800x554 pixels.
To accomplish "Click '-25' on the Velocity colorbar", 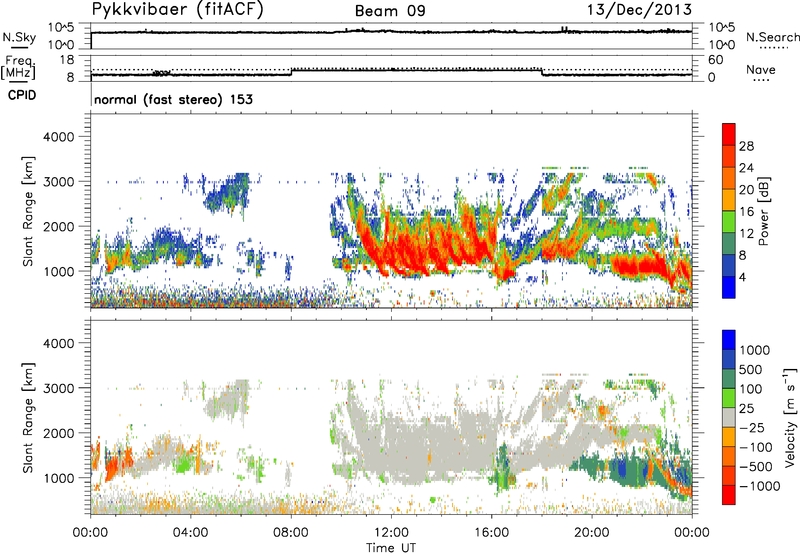I will 751,428.
